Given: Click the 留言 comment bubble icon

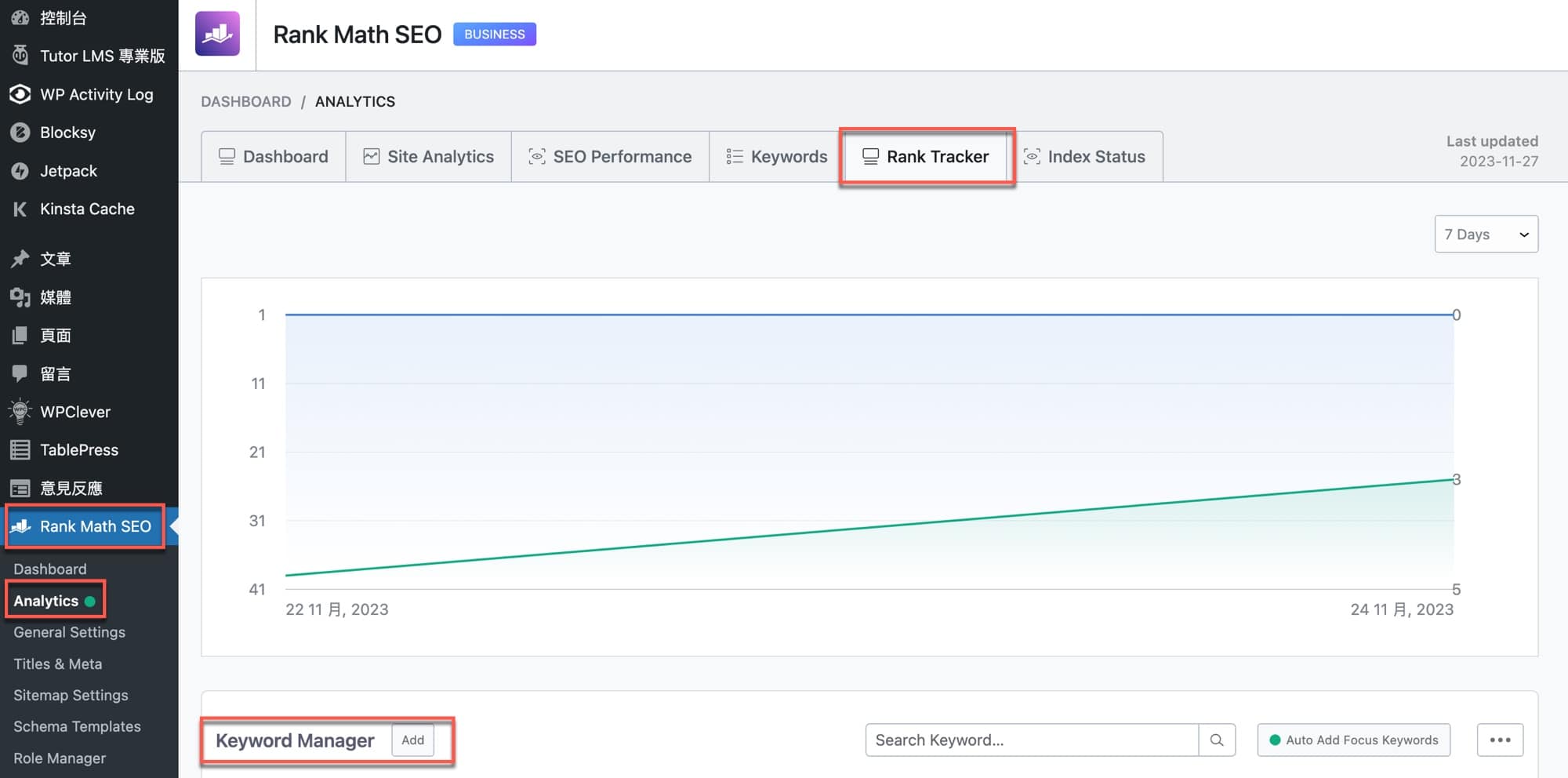Looking at the screenshot, I should pyautogui.click(x=20, y=374).
